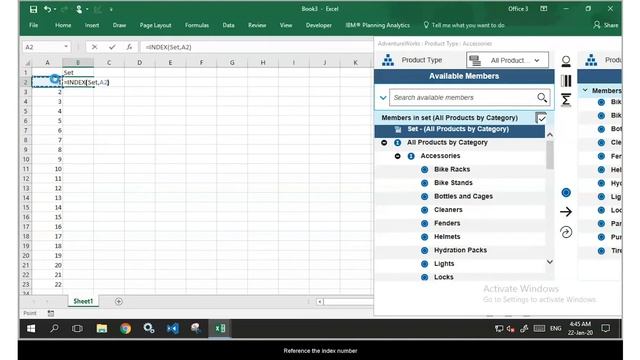Click the member list scroll down arrow

click(x=550, y=262)
